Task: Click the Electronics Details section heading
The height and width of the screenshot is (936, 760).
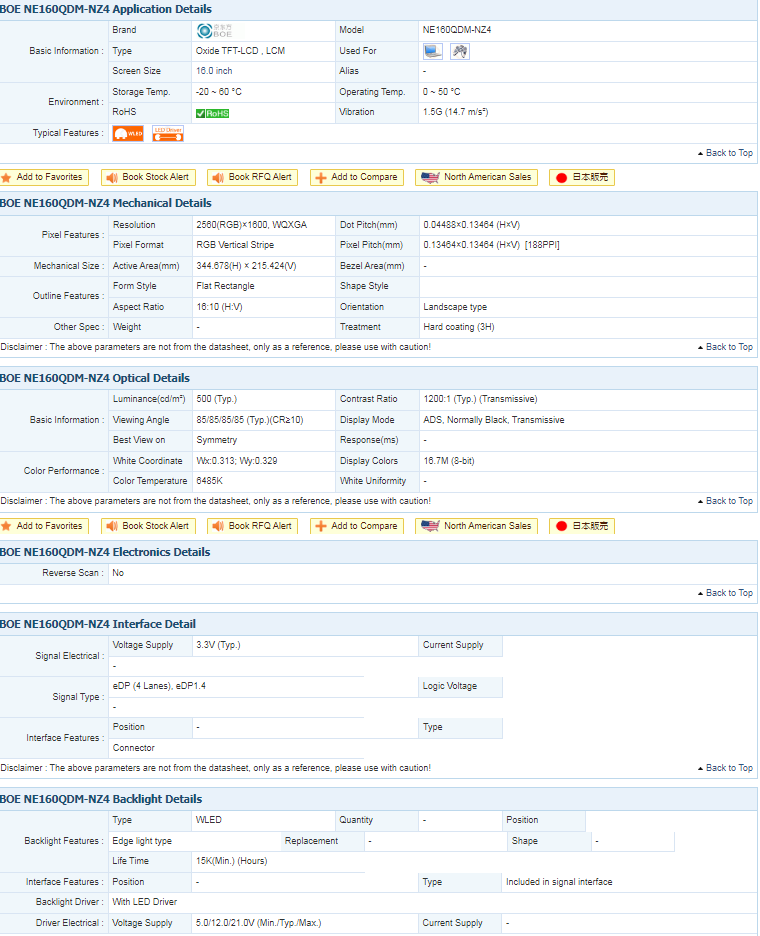Action: pyautogui.click(x=105, y=553)
